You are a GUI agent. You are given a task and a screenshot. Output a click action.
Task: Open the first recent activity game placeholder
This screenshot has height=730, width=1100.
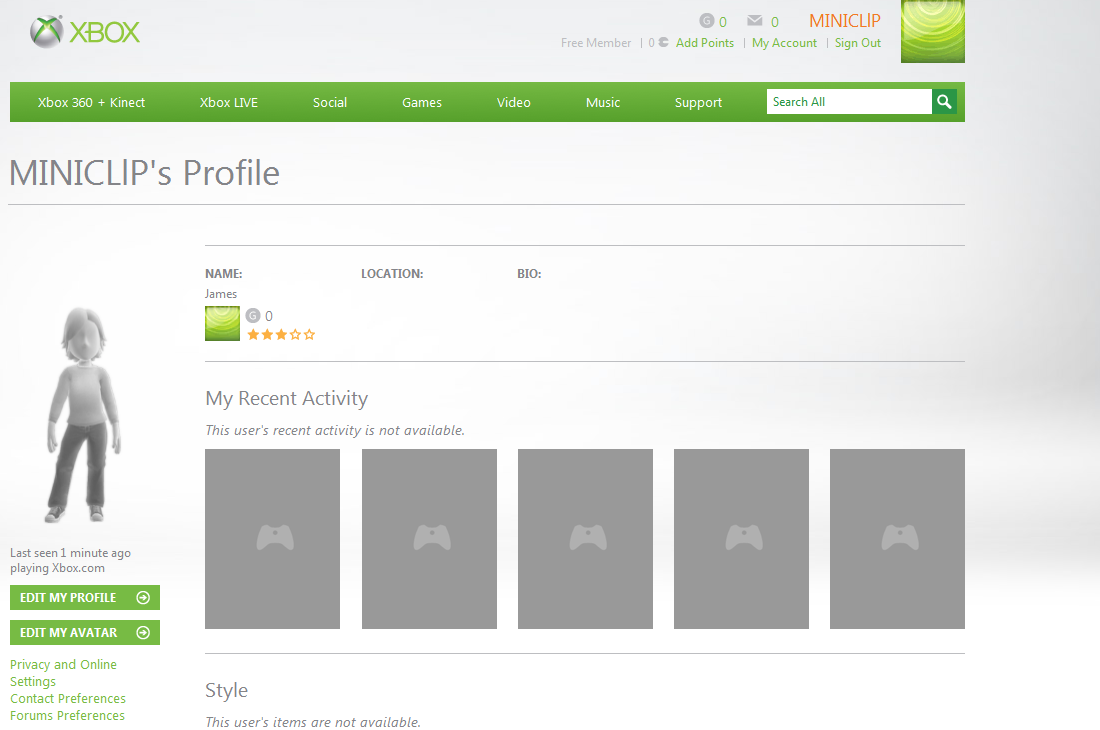click(x=272, y=539)
